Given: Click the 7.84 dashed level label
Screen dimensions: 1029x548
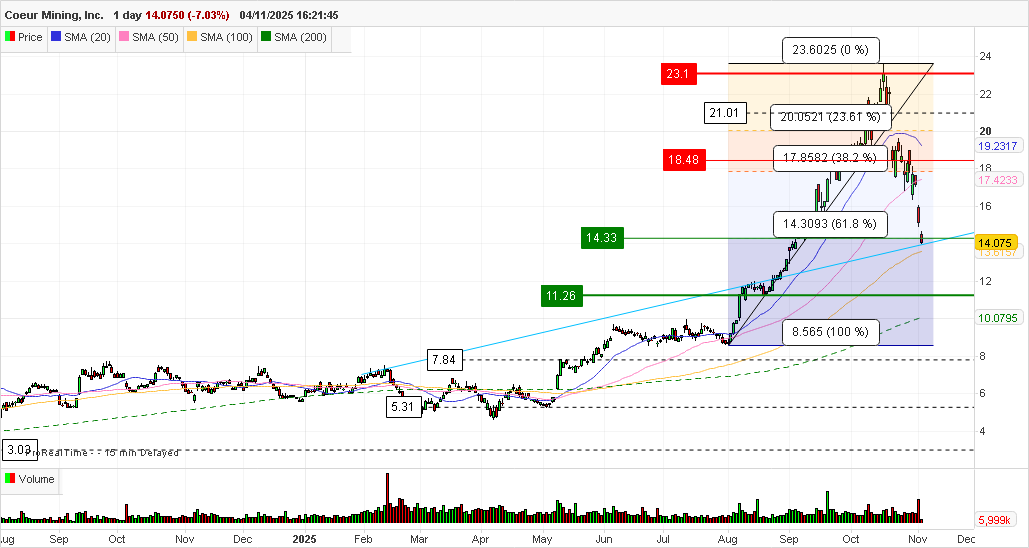Looking at the screenshot, I should pyautogui.click(x=444, y=360).
